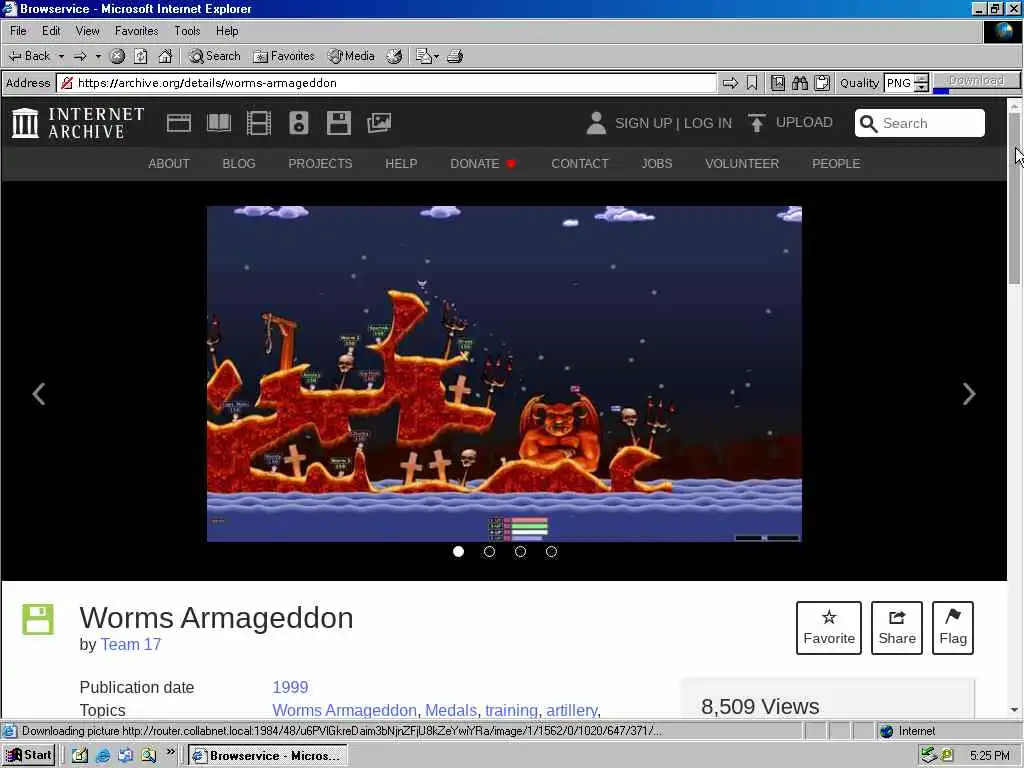Open the Texts book icon
This screenshot has height=768, width=1024.
coord(219,123)
